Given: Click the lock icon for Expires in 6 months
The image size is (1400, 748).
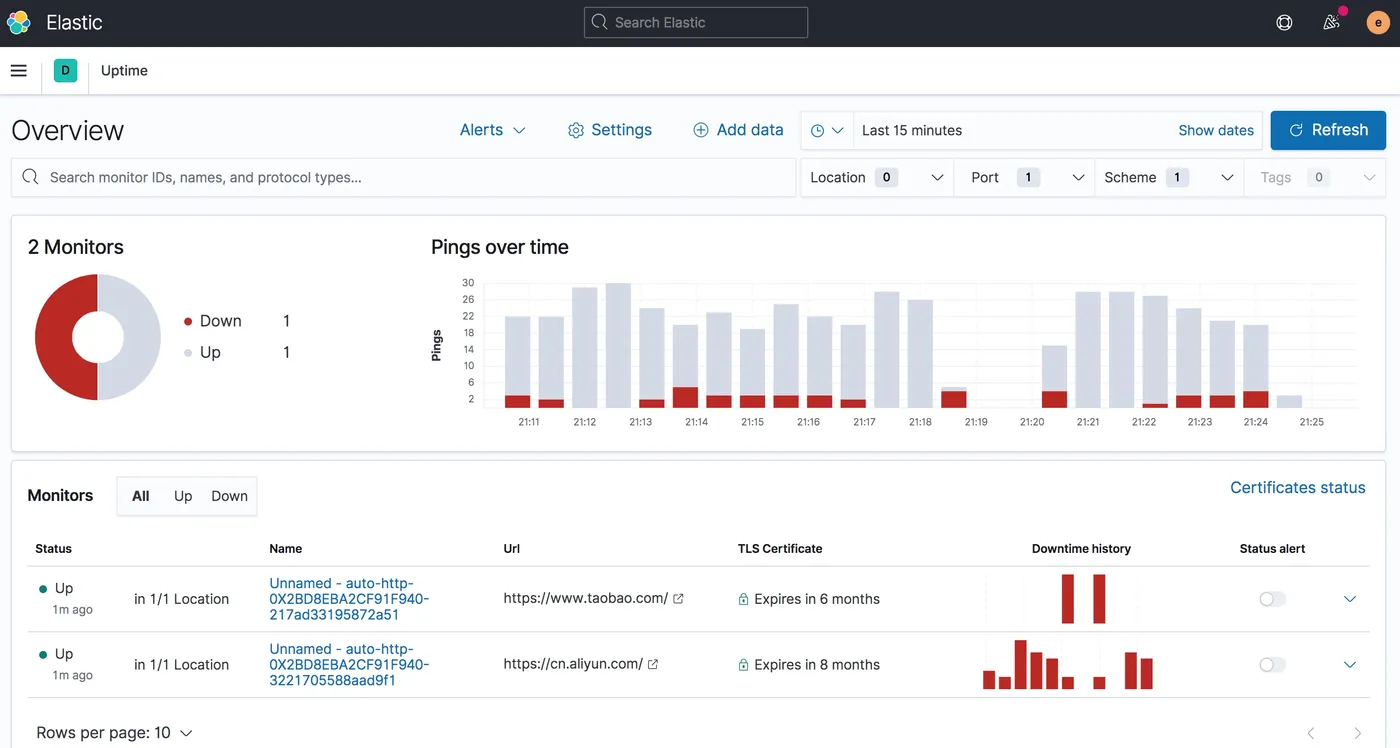Looking at the screenshot, I should point(743,599).
